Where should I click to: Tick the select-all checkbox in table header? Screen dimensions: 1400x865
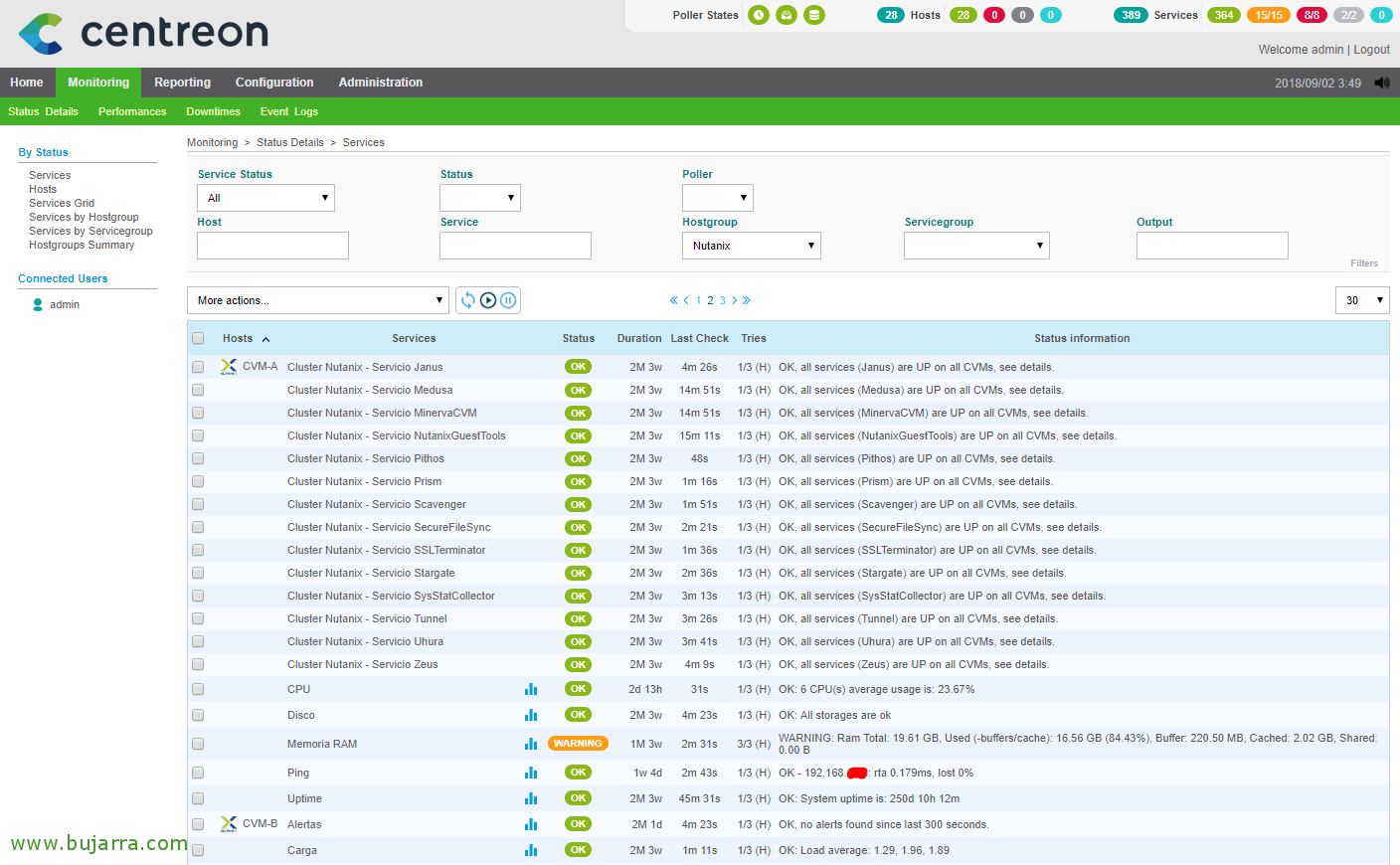[x=198, y=338]
